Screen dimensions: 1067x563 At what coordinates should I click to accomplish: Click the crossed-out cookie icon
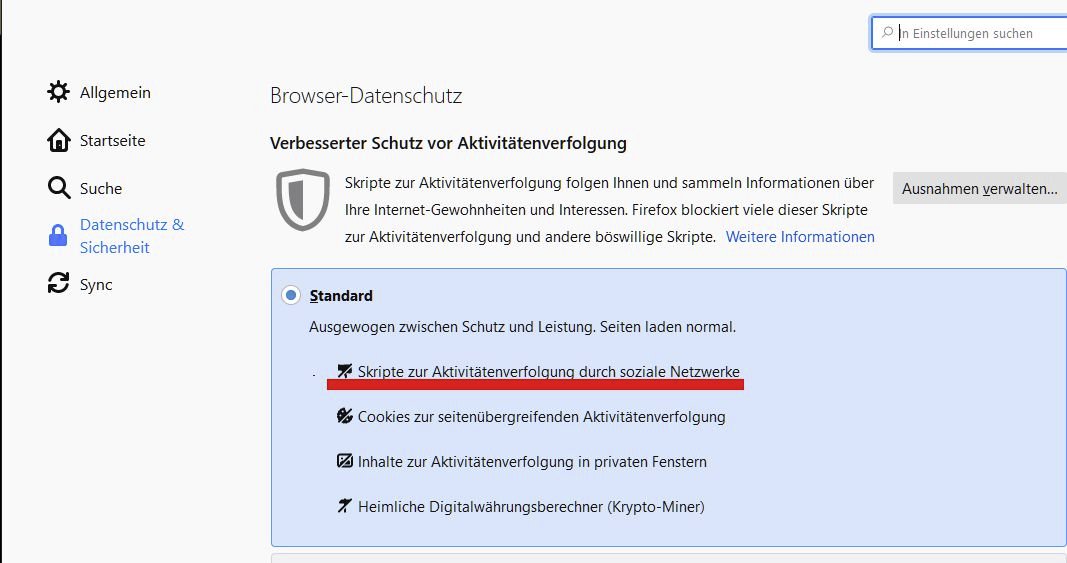[x=345, y=416]
